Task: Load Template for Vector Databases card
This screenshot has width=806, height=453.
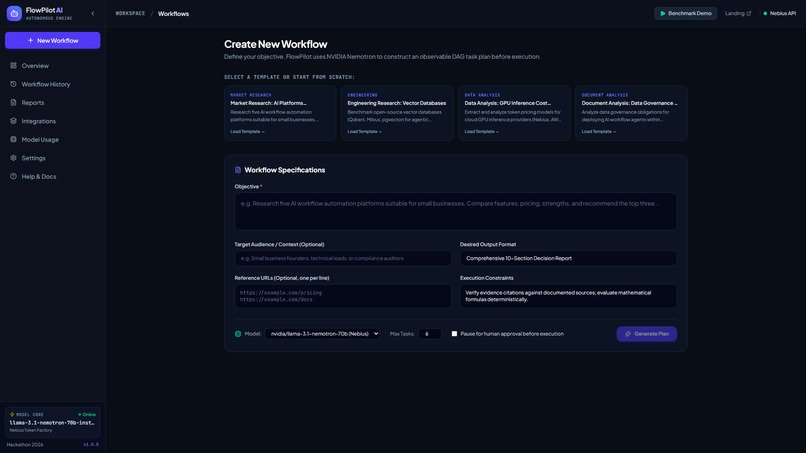Action: [x=364, y=132]
